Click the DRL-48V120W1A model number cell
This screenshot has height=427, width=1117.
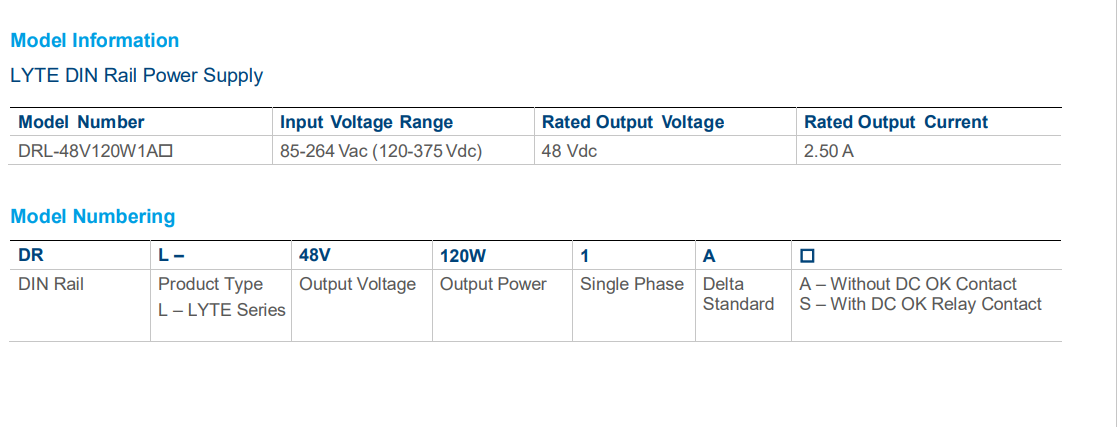95,152
